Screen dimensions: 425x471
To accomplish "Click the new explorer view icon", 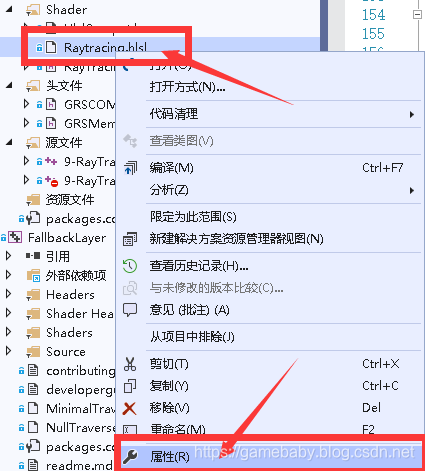I will pyautogui.click(x=130, y=239).
